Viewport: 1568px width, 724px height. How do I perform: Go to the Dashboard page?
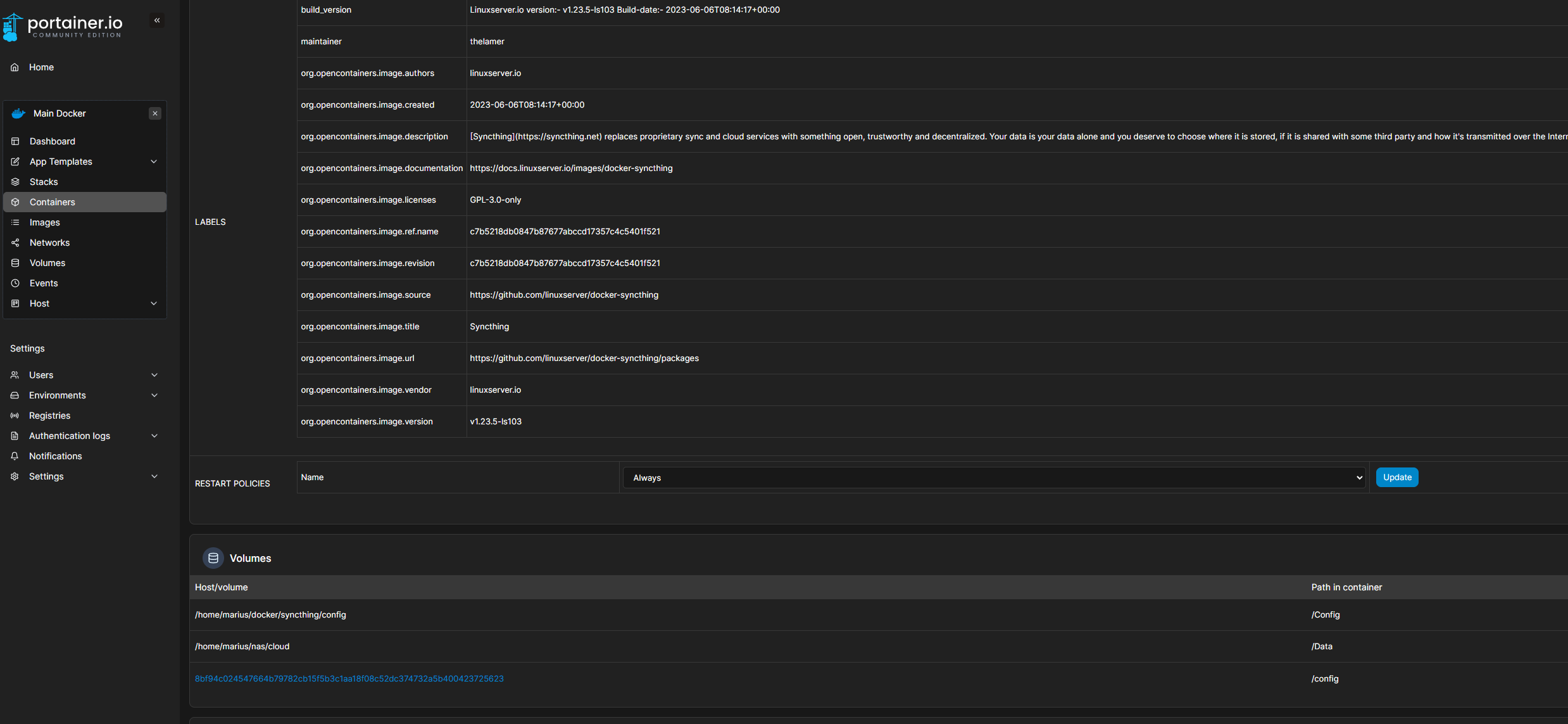coord(53,141)
